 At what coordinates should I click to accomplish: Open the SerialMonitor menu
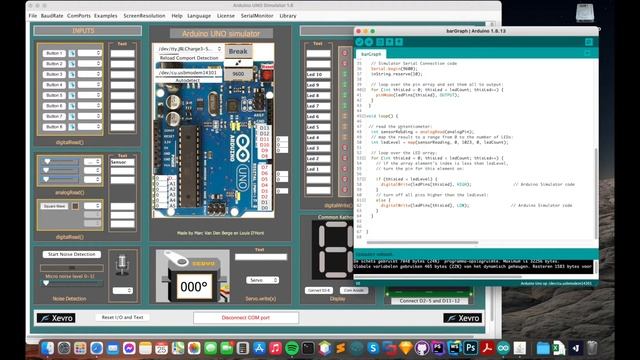pos(257,16)
